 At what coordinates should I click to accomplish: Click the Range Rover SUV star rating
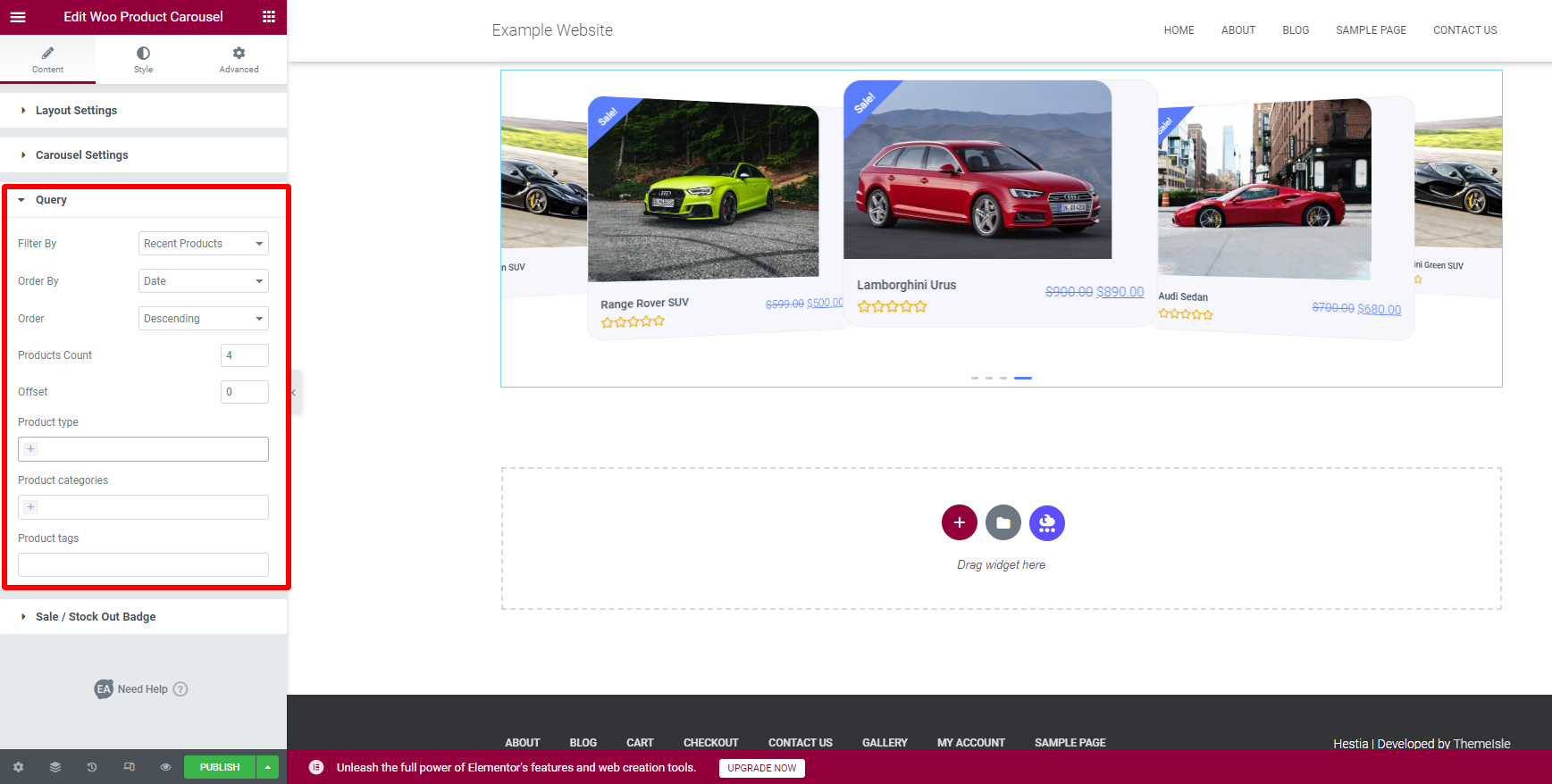(x=633, y=321)
